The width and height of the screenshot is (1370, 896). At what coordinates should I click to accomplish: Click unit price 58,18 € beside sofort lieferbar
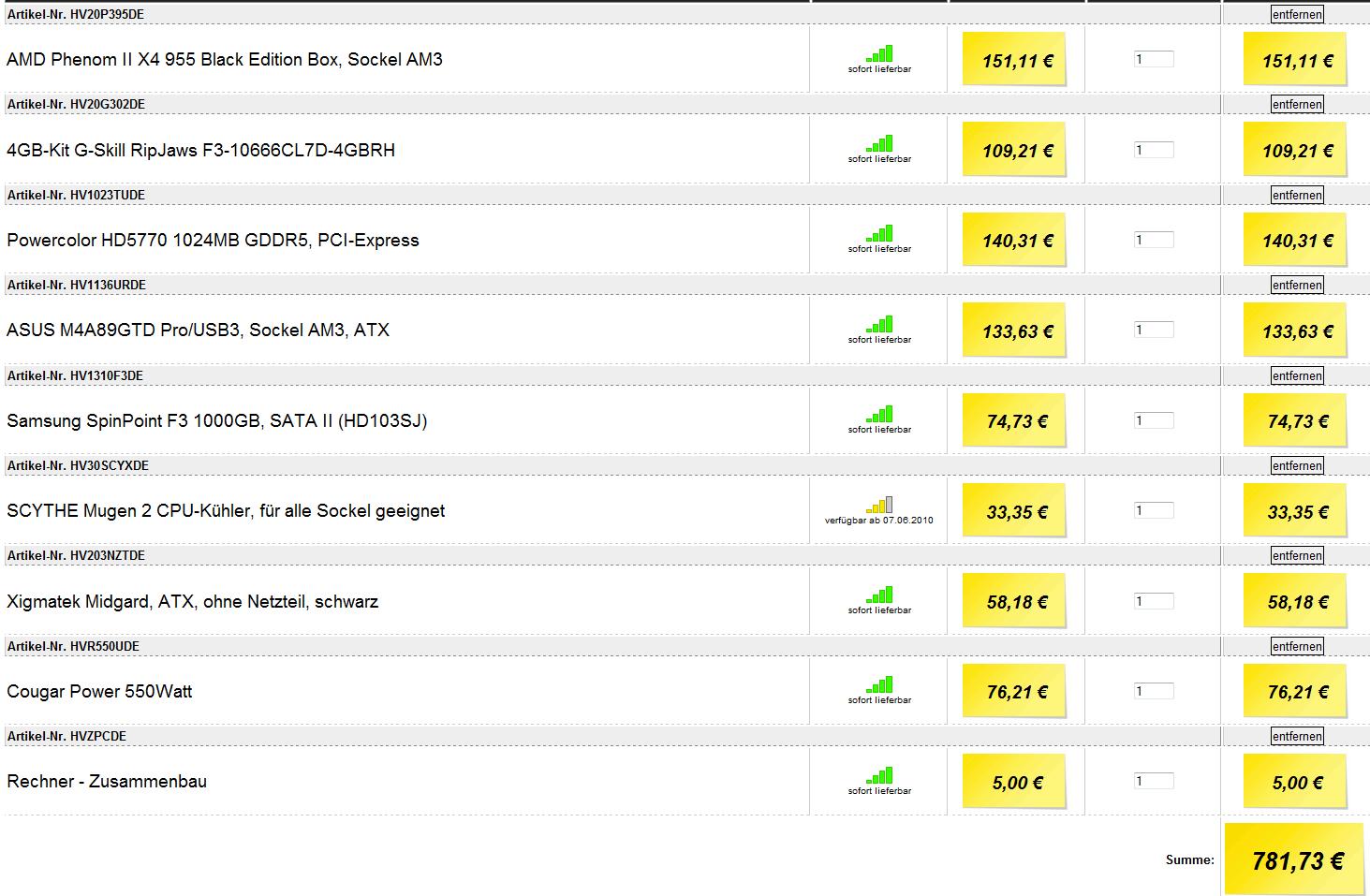[1017, 602]
